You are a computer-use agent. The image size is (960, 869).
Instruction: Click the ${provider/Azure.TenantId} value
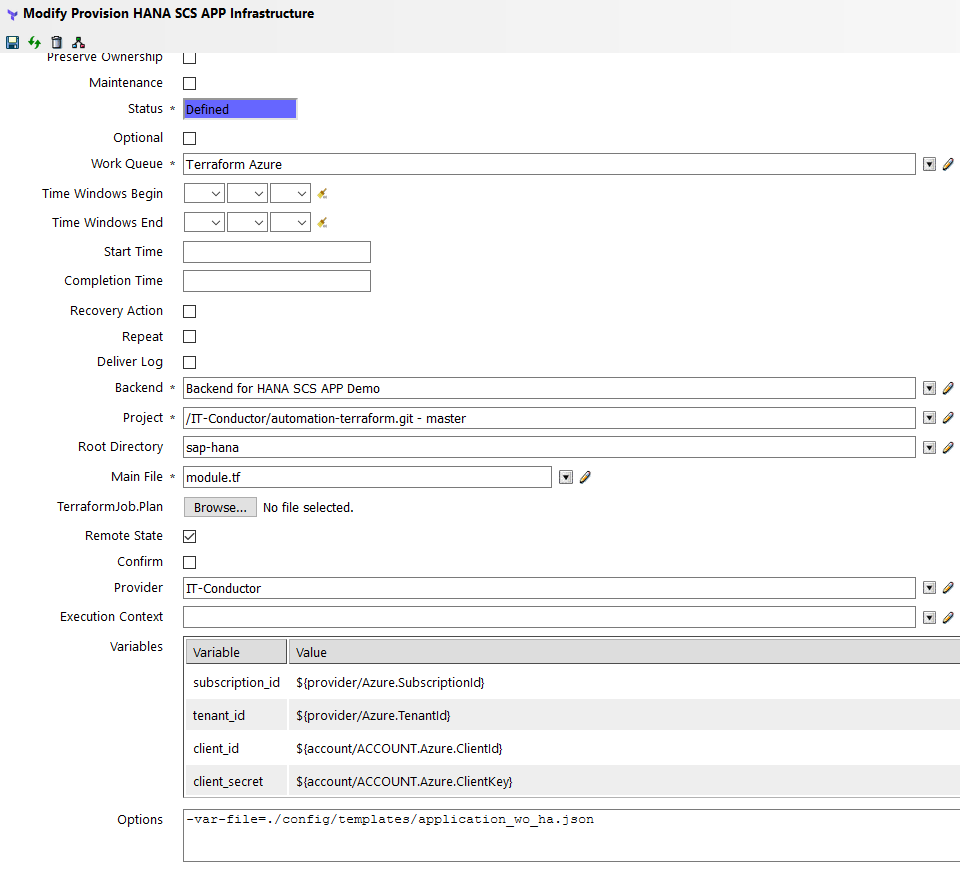pos(373,715)
